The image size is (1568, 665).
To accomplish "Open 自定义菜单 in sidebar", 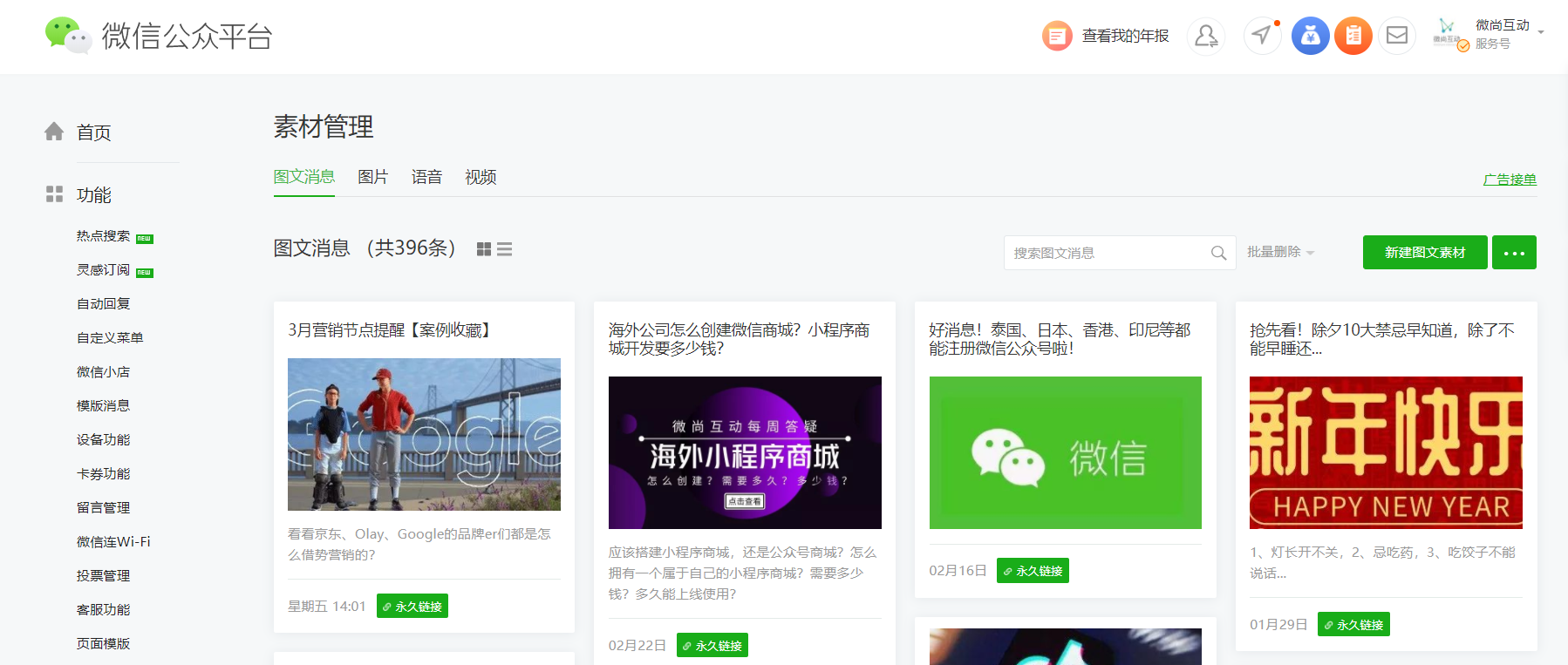I will coord(110,338).
